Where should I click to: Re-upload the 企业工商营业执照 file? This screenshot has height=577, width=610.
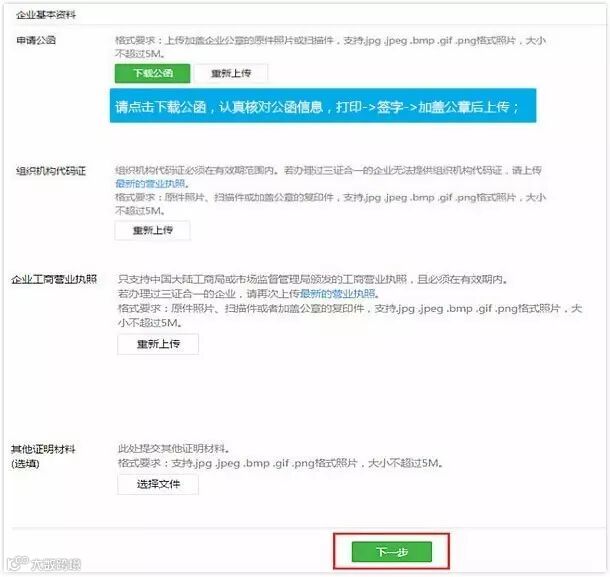(x=158, y=344)
